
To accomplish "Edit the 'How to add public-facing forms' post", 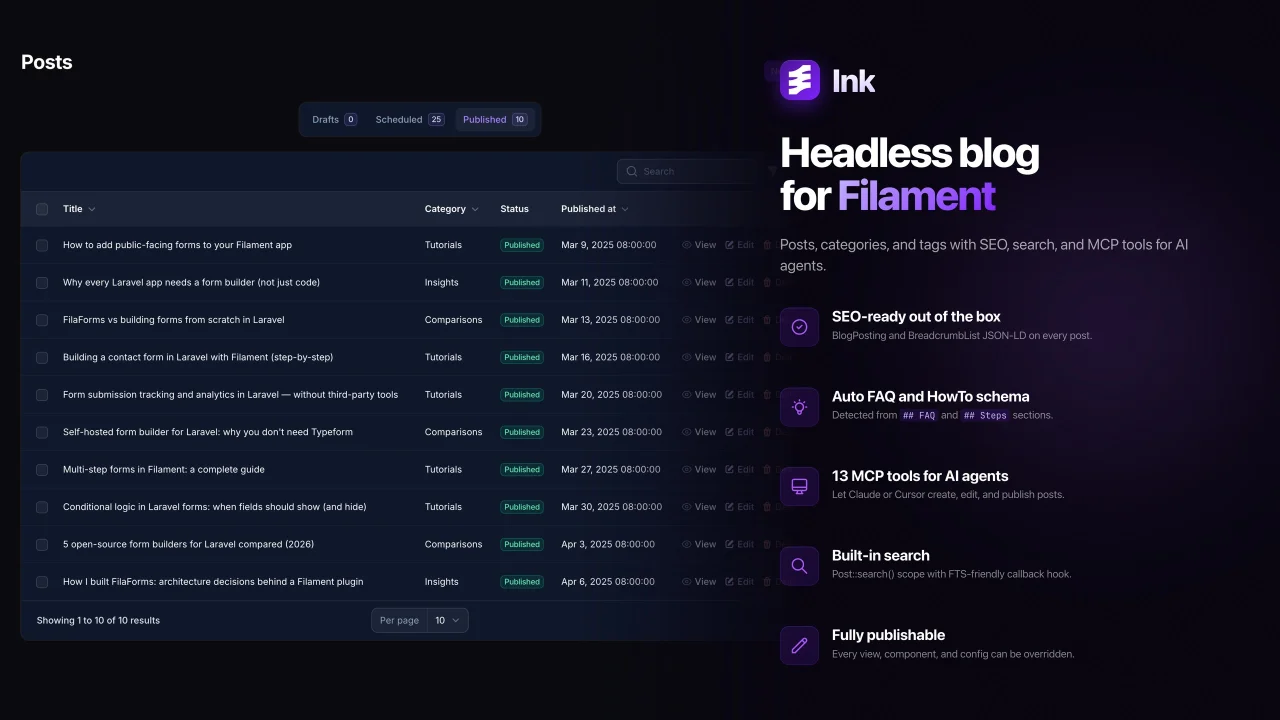I will click(x=740, y=245).
